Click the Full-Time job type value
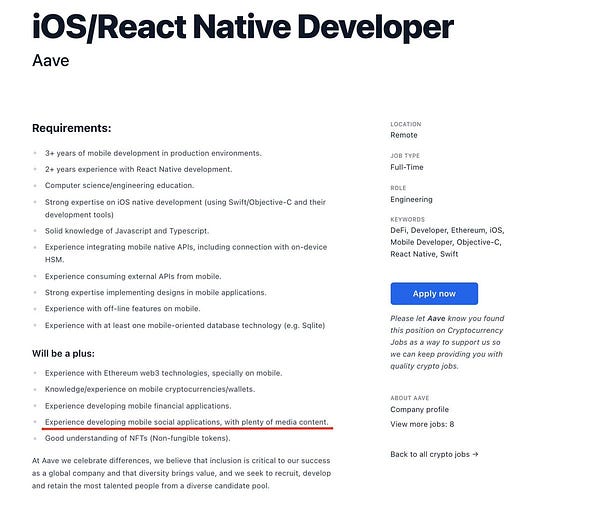The height and width of the screenshot is (511, 600). pos(407,167)
